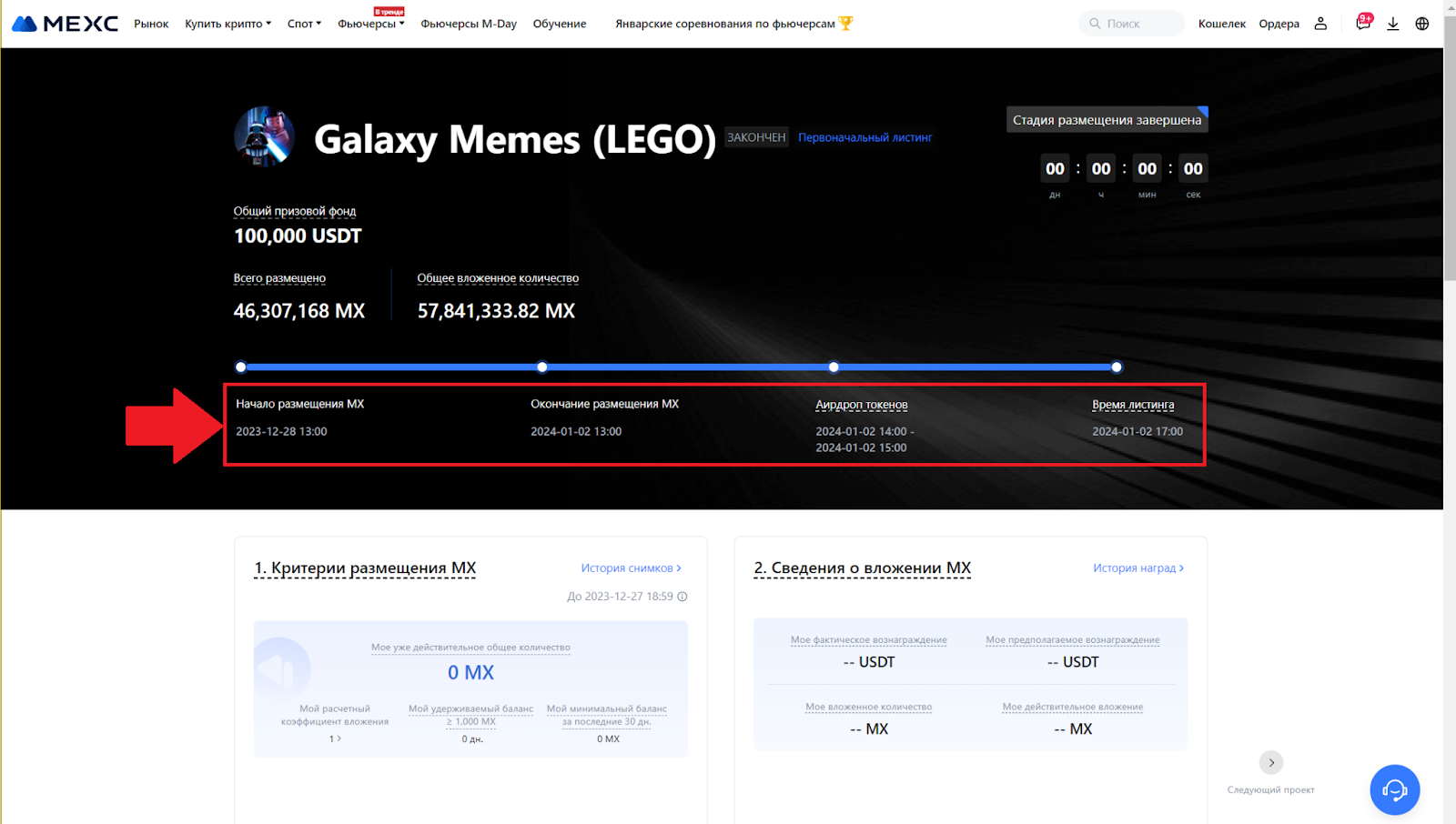
Task: Click the Galaxy Memes project avatar
Action: 265,137
